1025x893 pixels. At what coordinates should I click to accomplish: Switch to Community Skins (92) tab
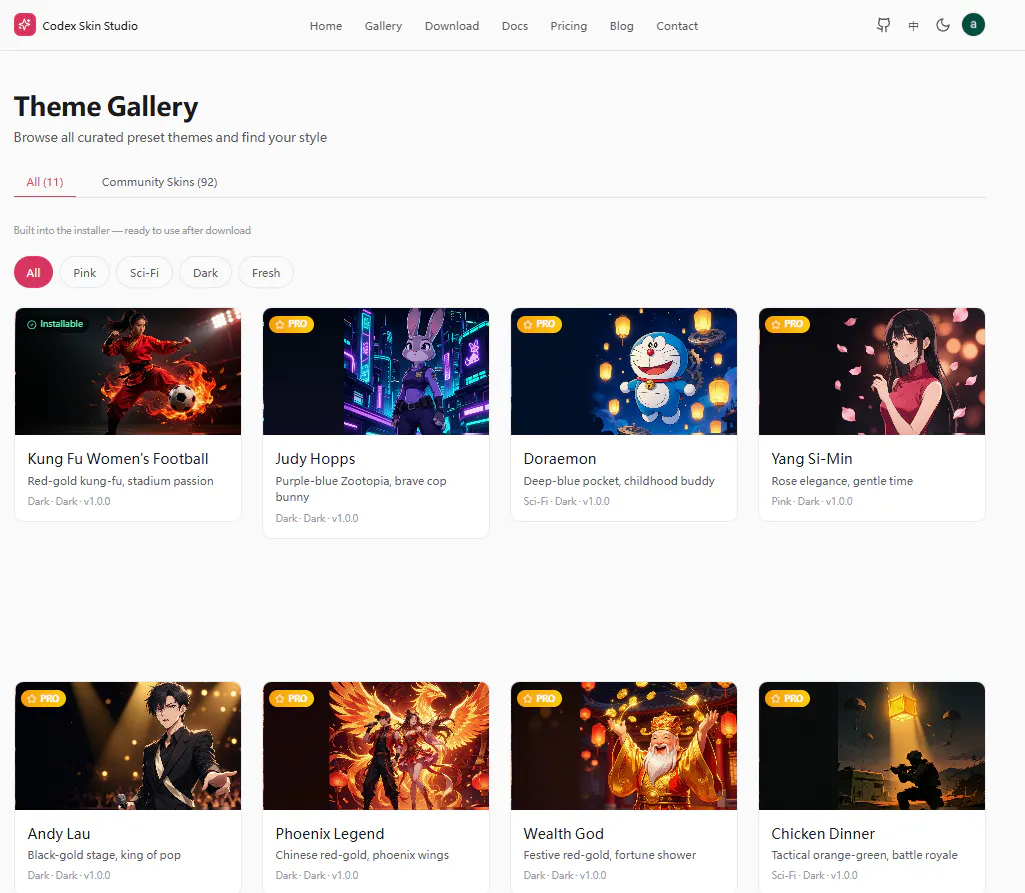[x=160, y=182]
